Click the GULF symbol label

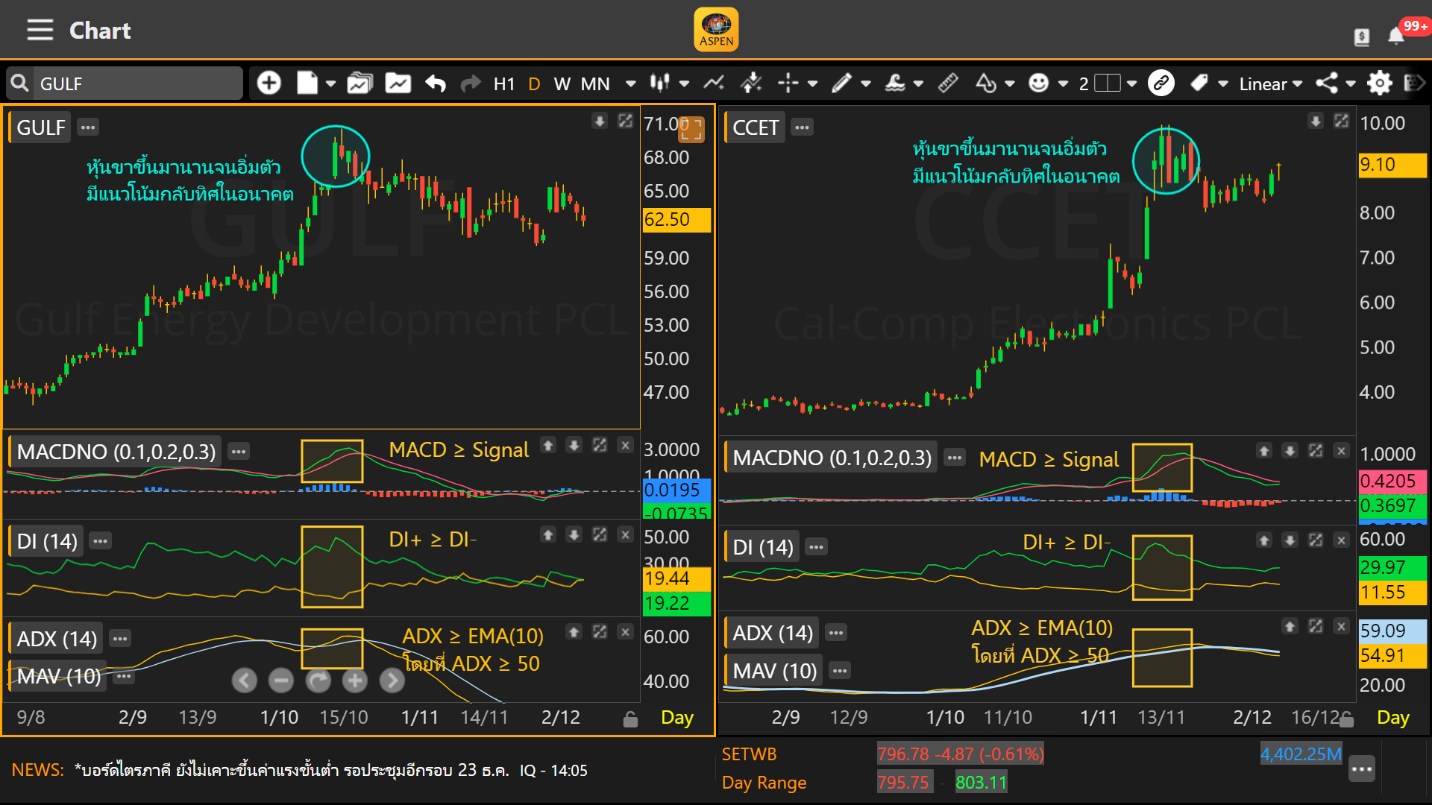tap(41, 127)
